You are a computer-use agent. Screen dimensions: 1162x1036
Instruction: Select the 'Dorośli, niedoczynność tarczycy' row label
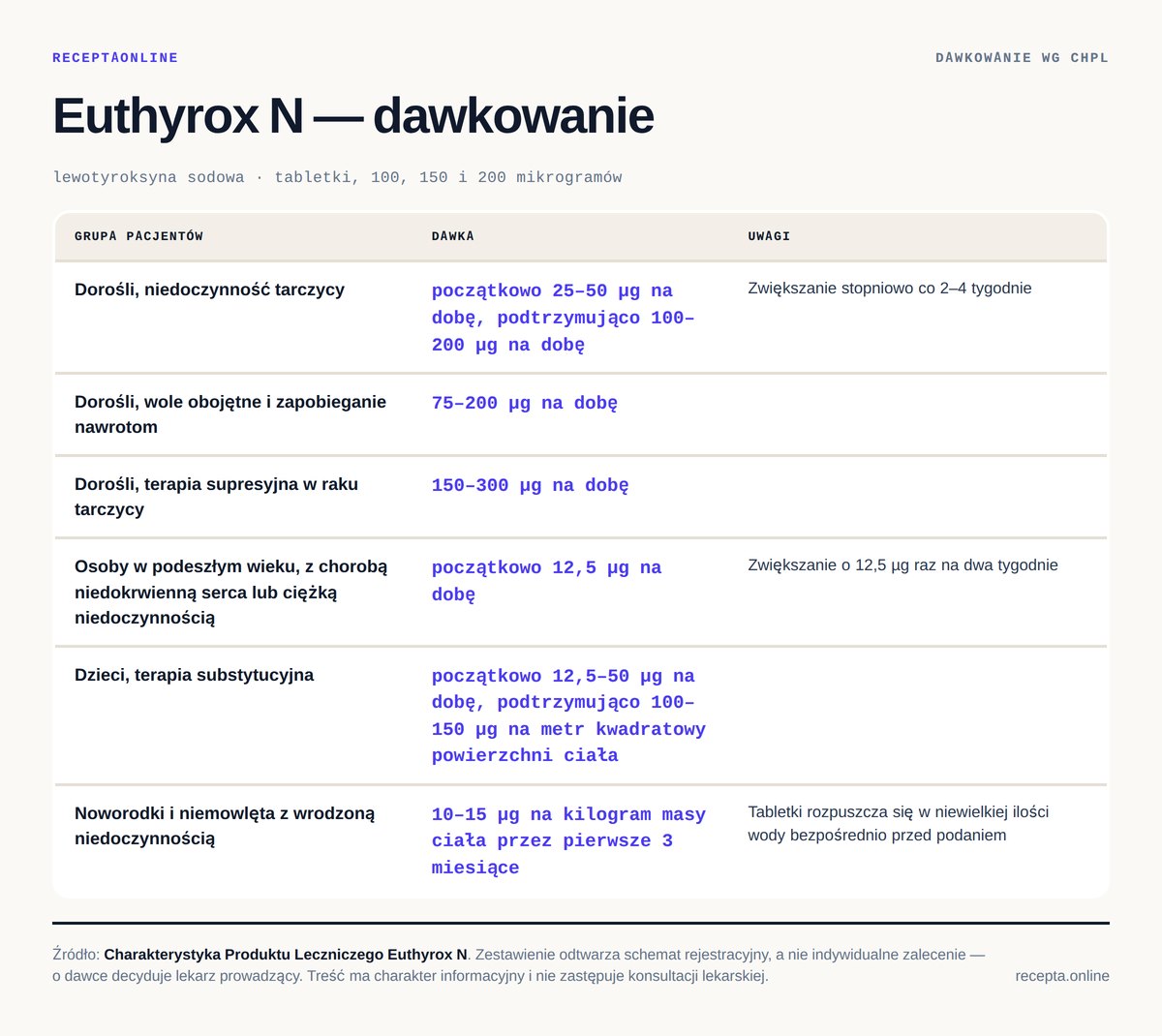tap(209, 289)
